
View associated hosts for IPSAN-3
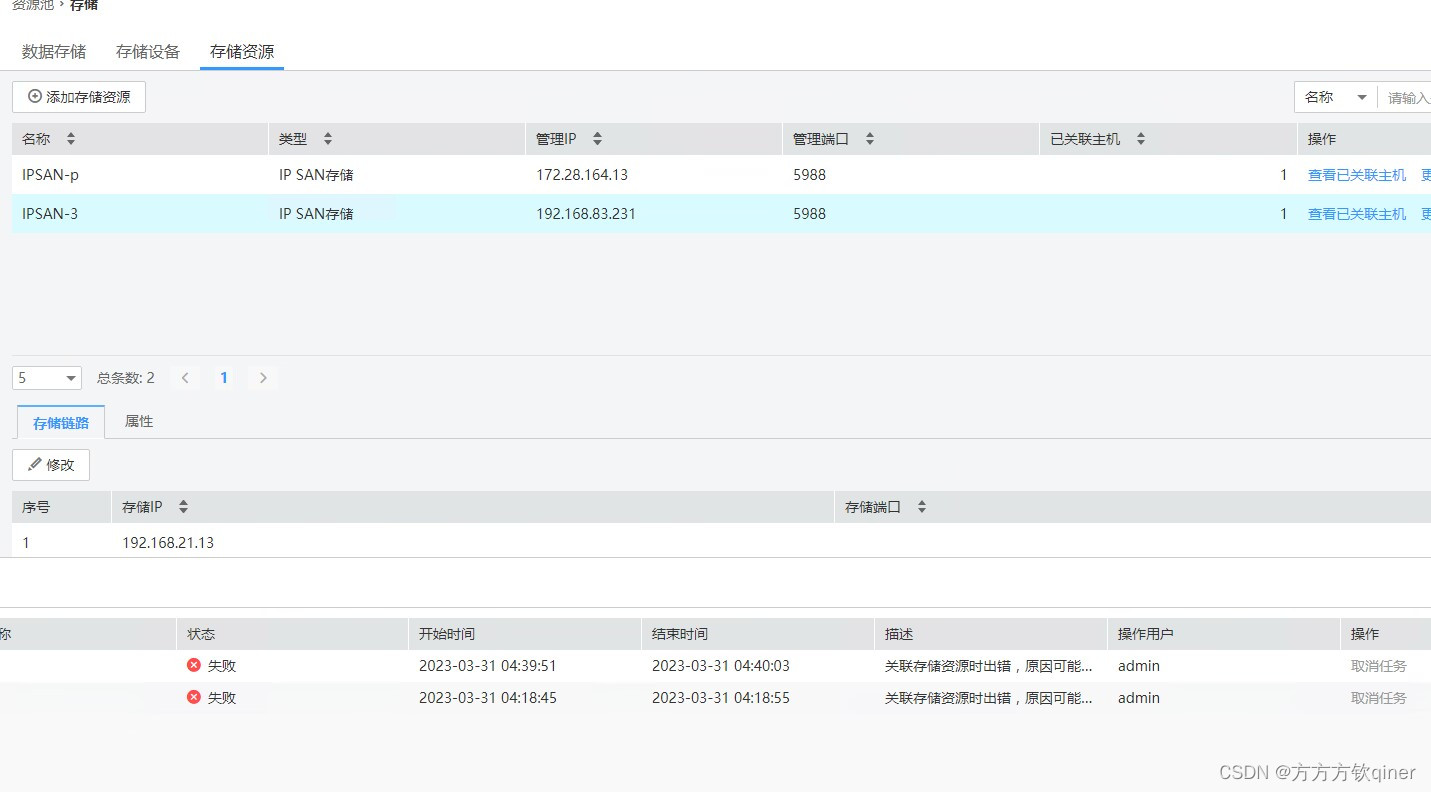1357,214
